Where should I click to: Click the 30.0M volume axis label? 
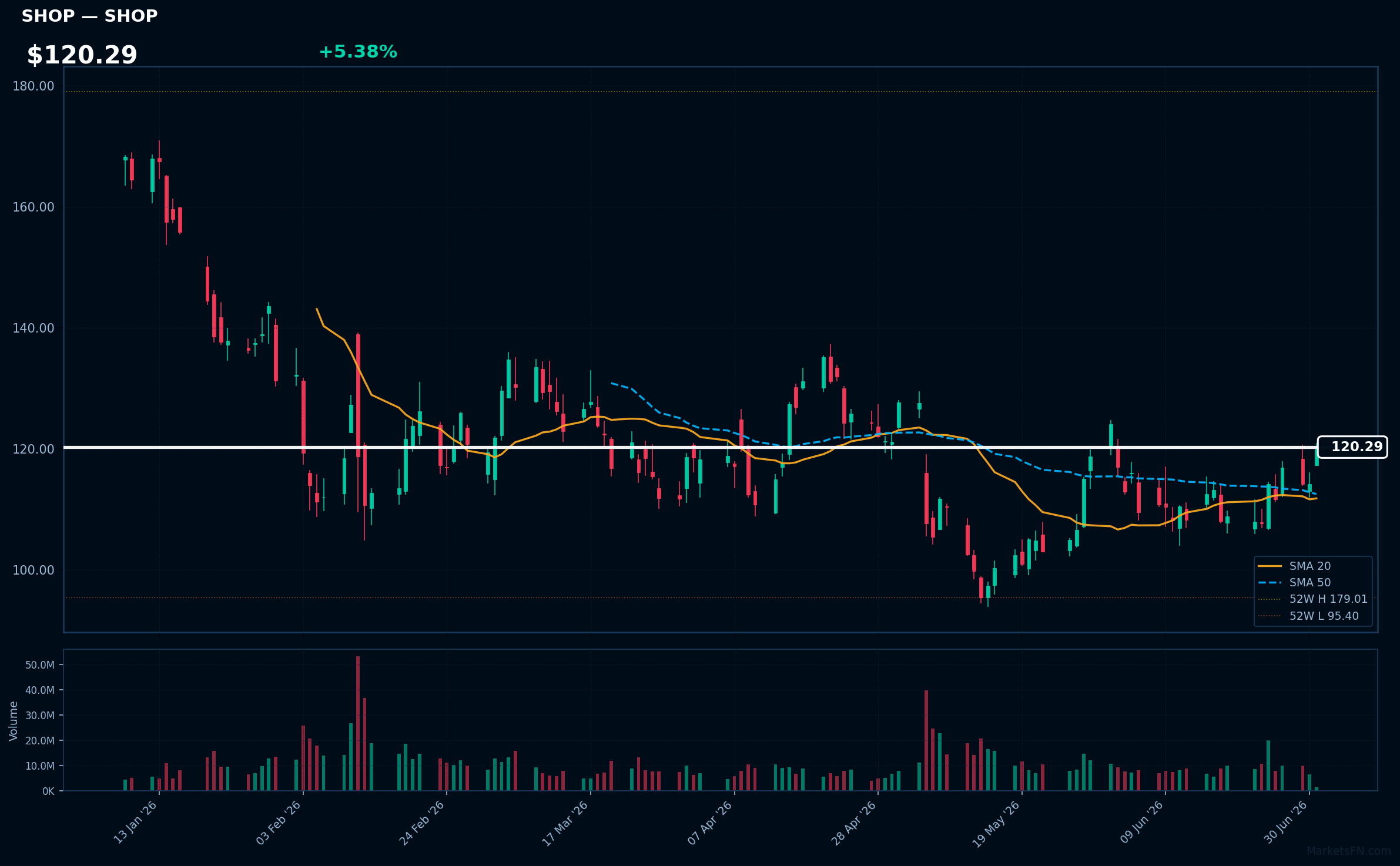pos(40,716)
